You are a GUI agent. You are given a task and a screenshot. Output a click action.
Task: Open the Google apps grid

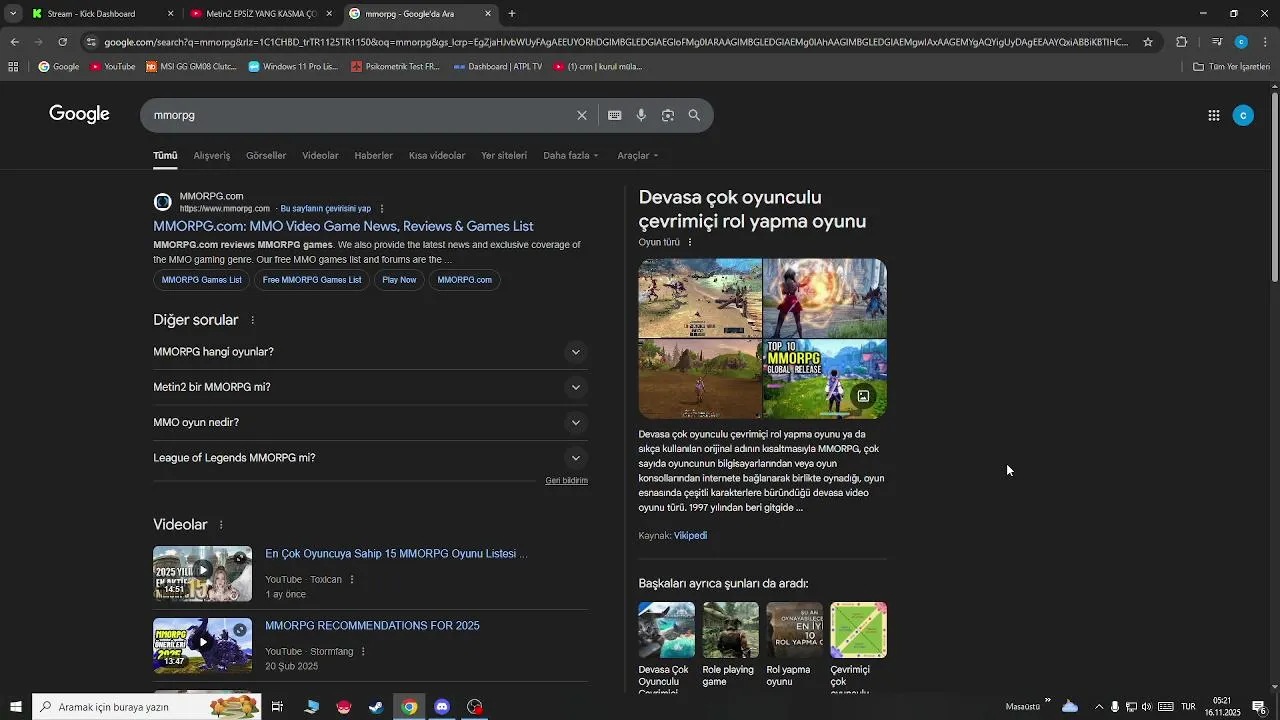point(1213,115)
